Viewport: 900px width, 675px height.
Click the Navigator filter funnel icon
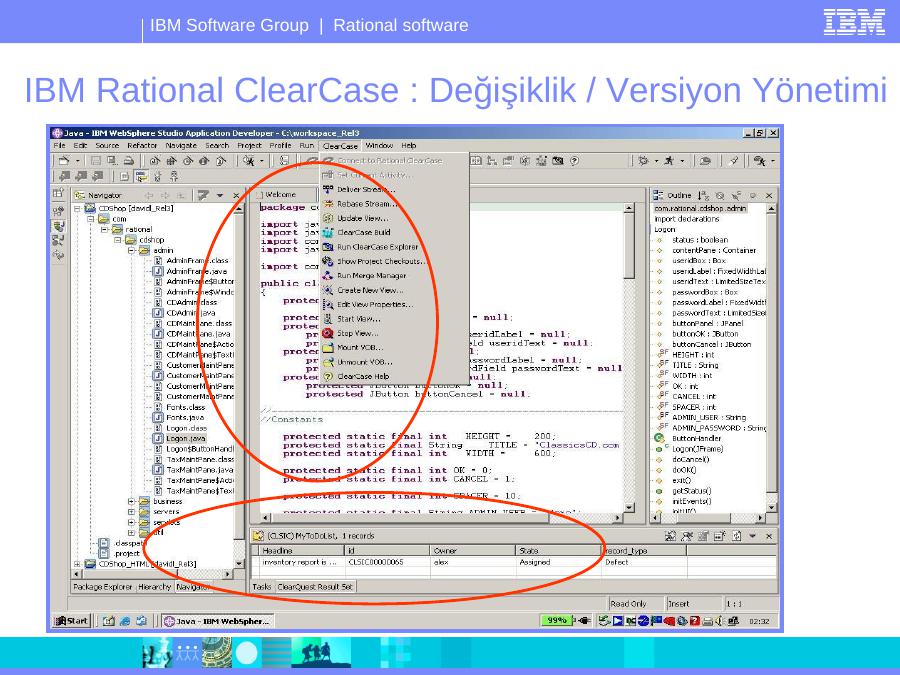coord(202,195)
